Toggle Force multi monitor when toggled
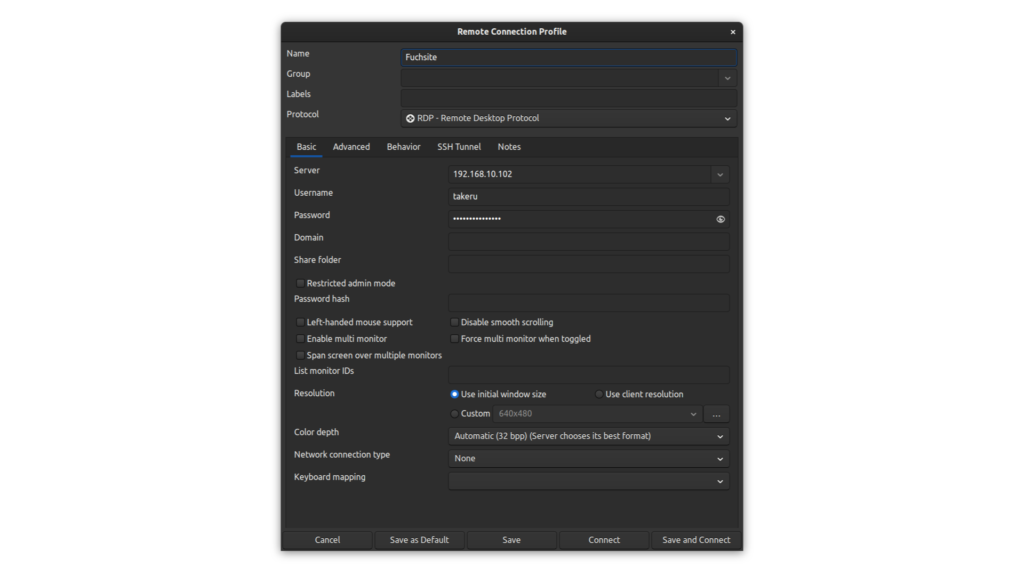1024x576 pixels. [455, 339]
